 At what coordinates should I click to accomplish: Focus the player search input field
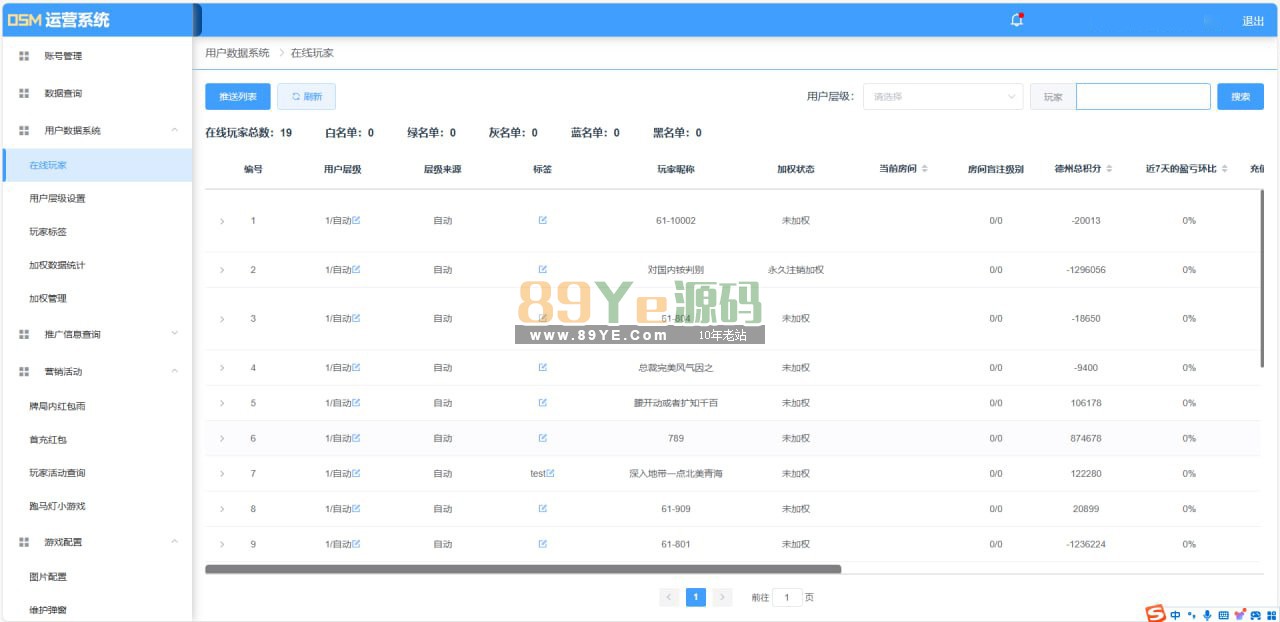[x=1142, y=97]
